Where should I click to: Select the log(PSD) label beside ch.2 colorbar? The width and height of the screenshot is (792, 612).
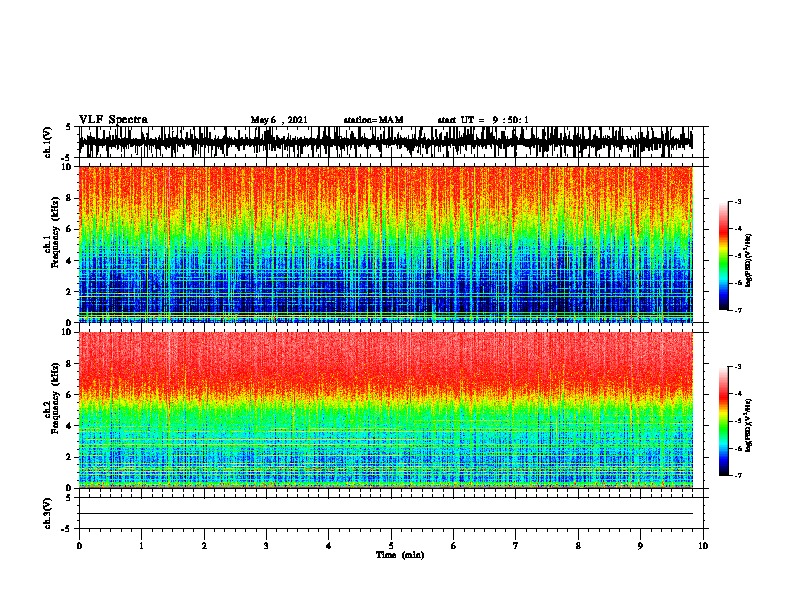pyautogui.click(x=748, y=425)
